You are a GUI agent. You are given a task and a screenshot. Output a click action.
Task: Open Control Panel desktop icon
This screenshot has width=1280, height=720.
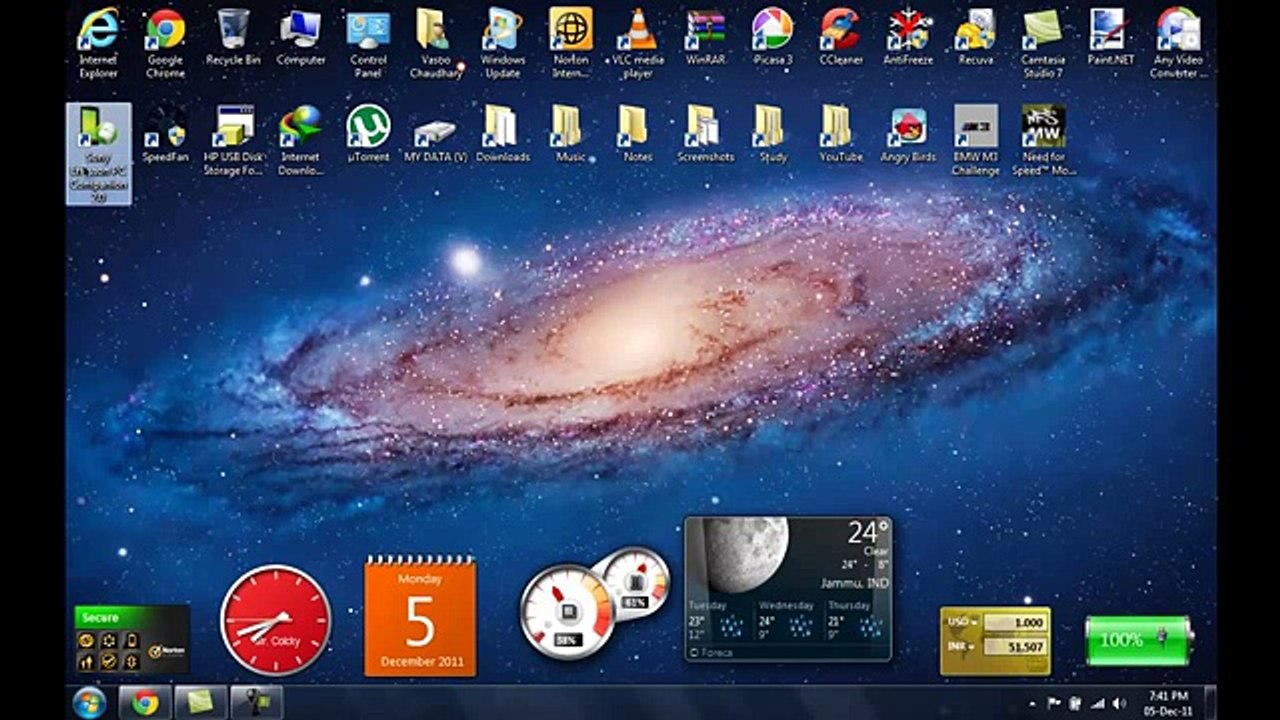tap(368, 42)
